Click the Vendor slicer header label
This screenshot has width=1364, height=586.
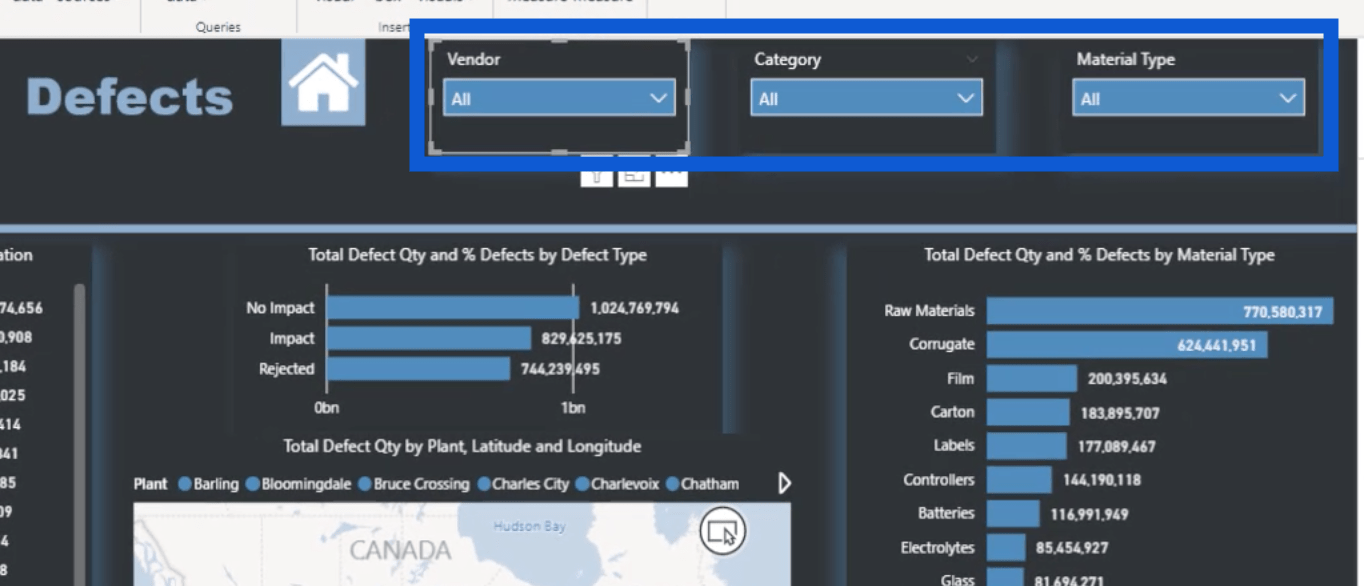pos(473,60)
